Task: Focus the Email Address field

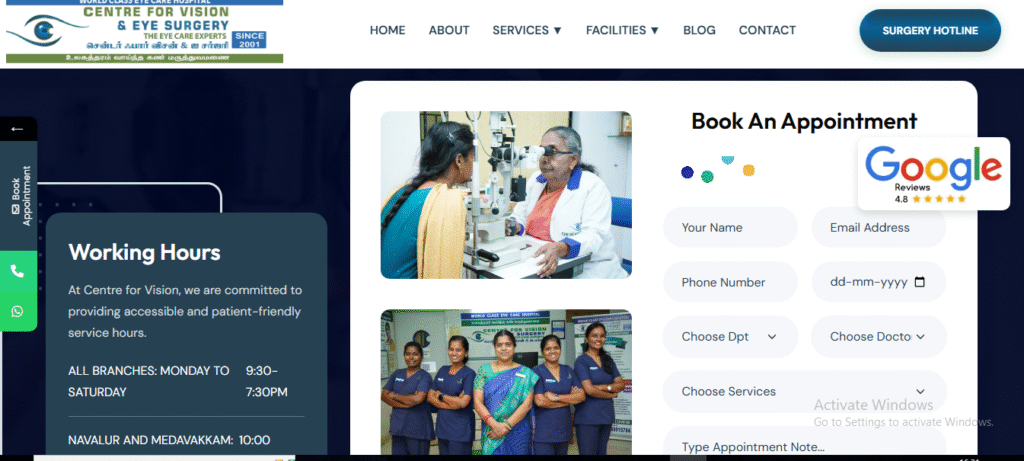Action: pos(878,227)
